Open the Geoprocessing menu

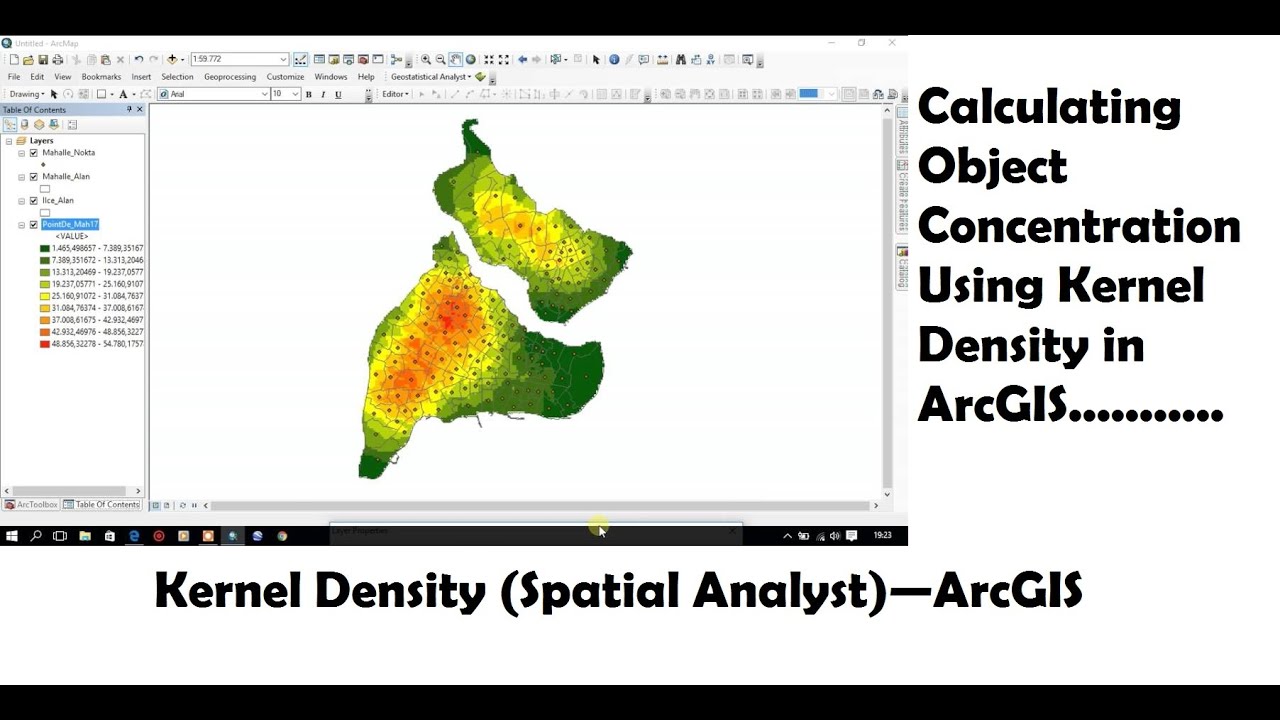(230, 77)
